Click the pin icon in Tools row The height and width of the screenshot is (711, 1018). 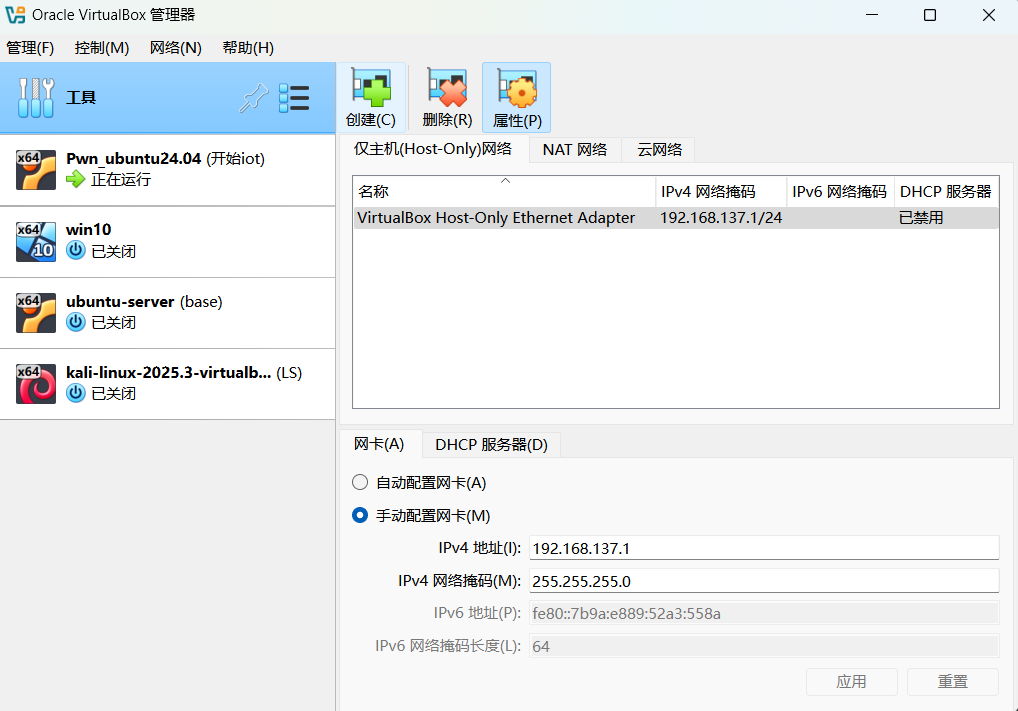254,98
